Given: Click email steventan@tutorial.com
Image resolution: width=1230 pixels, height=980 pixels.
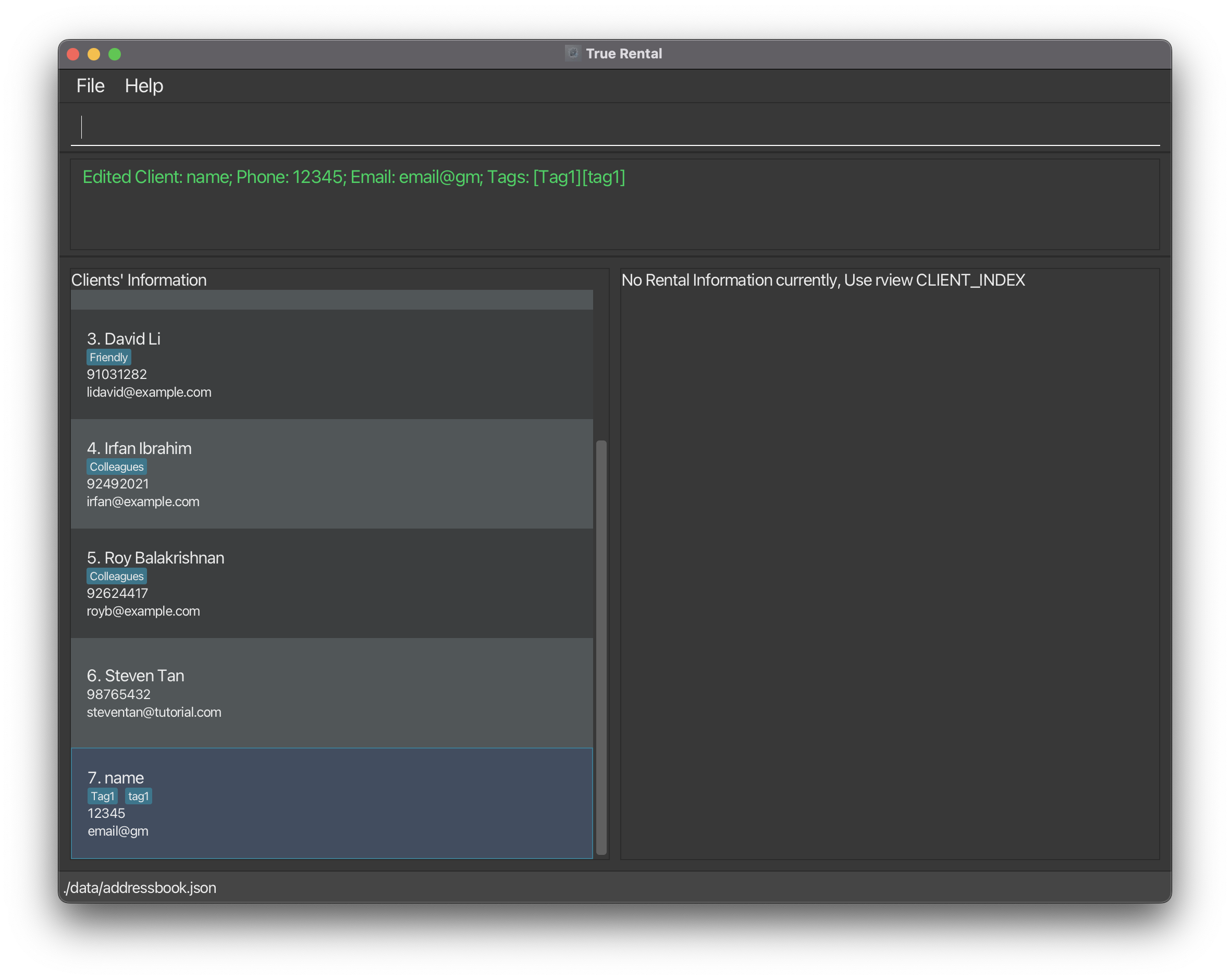Looking at the screenshot, I should (154, 712).
